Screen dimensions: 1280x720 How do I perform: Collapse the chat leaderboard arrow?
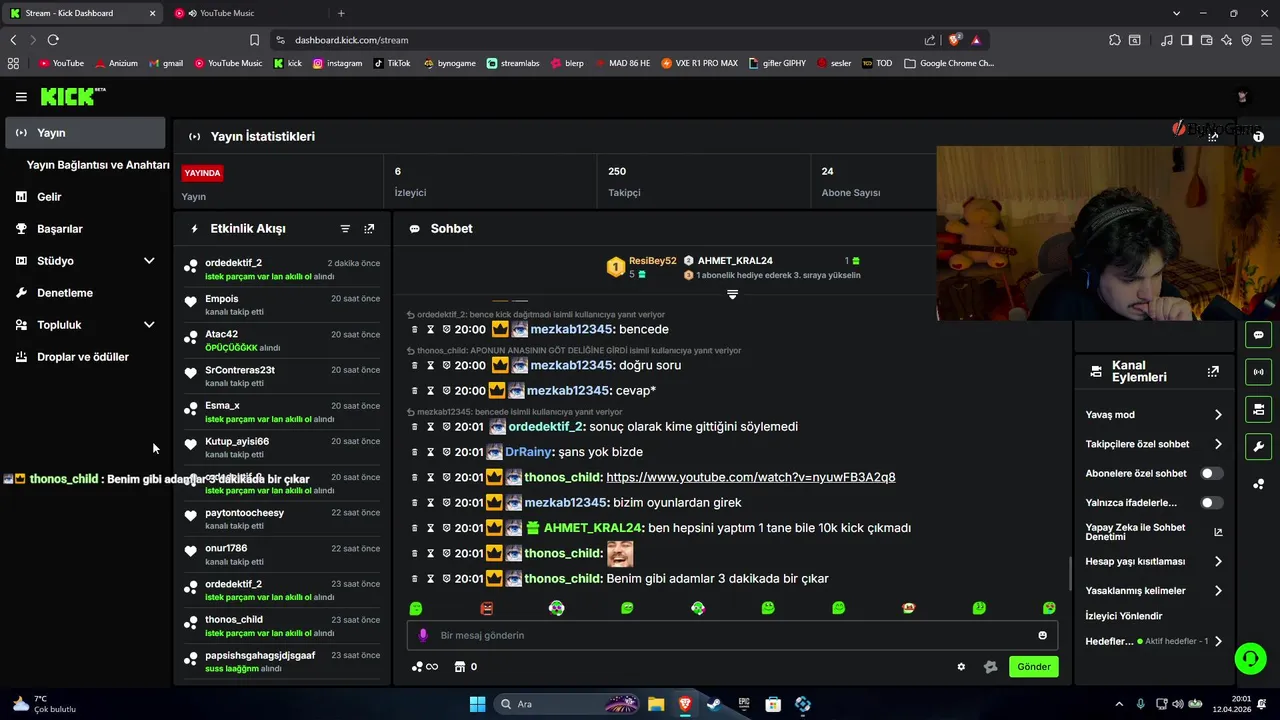point(732,295)
